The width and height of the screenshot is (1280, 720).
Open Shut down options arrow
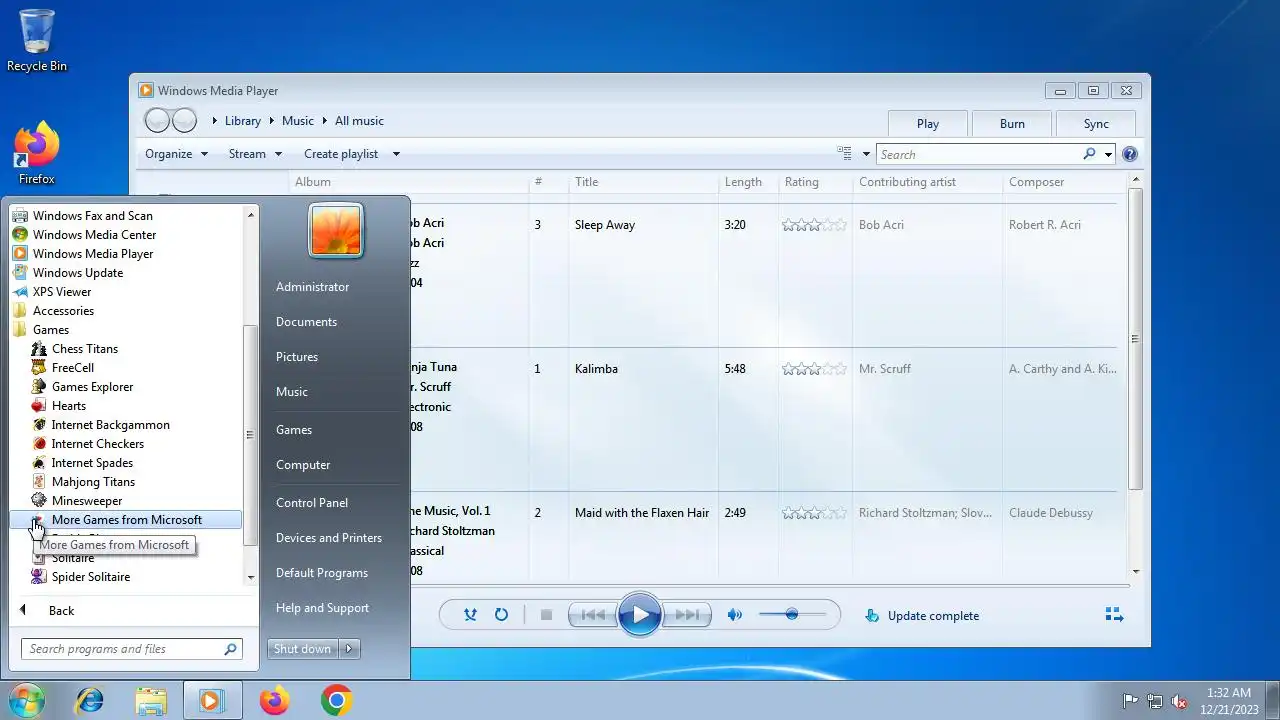pos(349,649)
